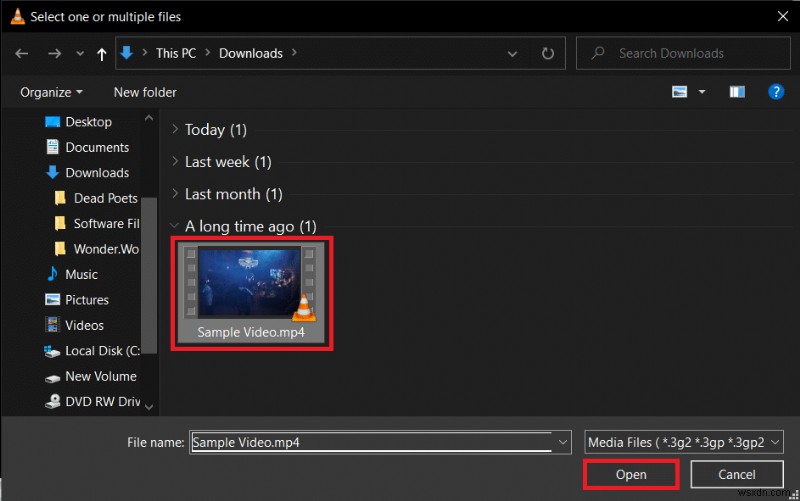Select the Sample Video.mp4 thumbnail

click(x=250, y=283)
